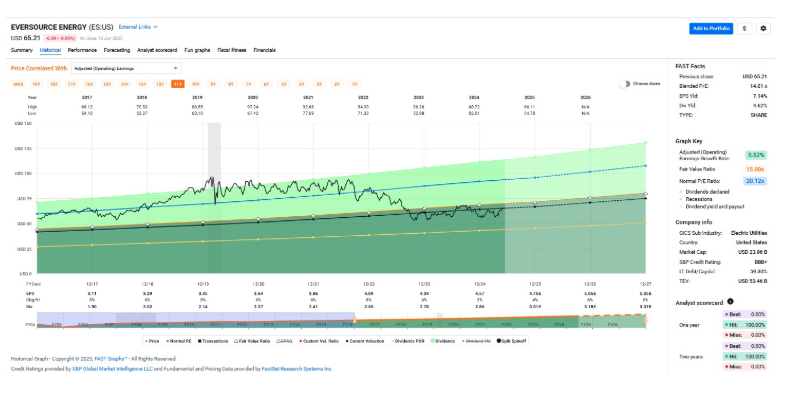Open the Forecasting tab
This screenshot has width=788, height=394.
pos(117,50)
